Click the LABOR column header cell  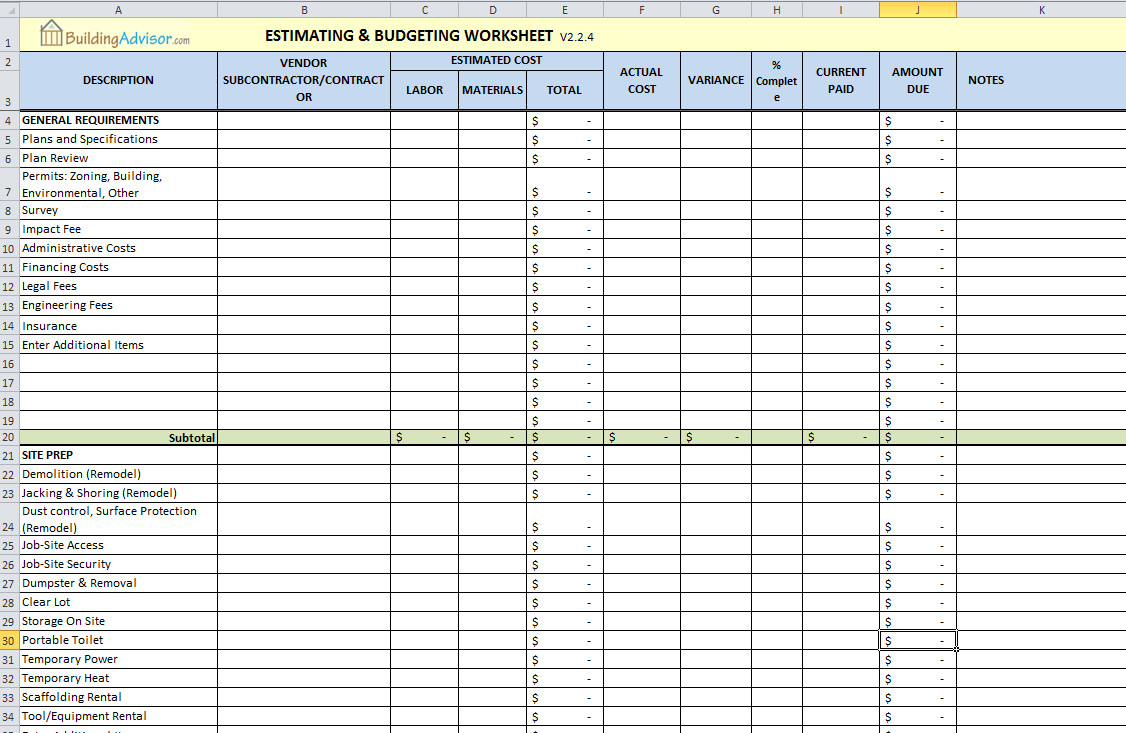click(424, 90)
